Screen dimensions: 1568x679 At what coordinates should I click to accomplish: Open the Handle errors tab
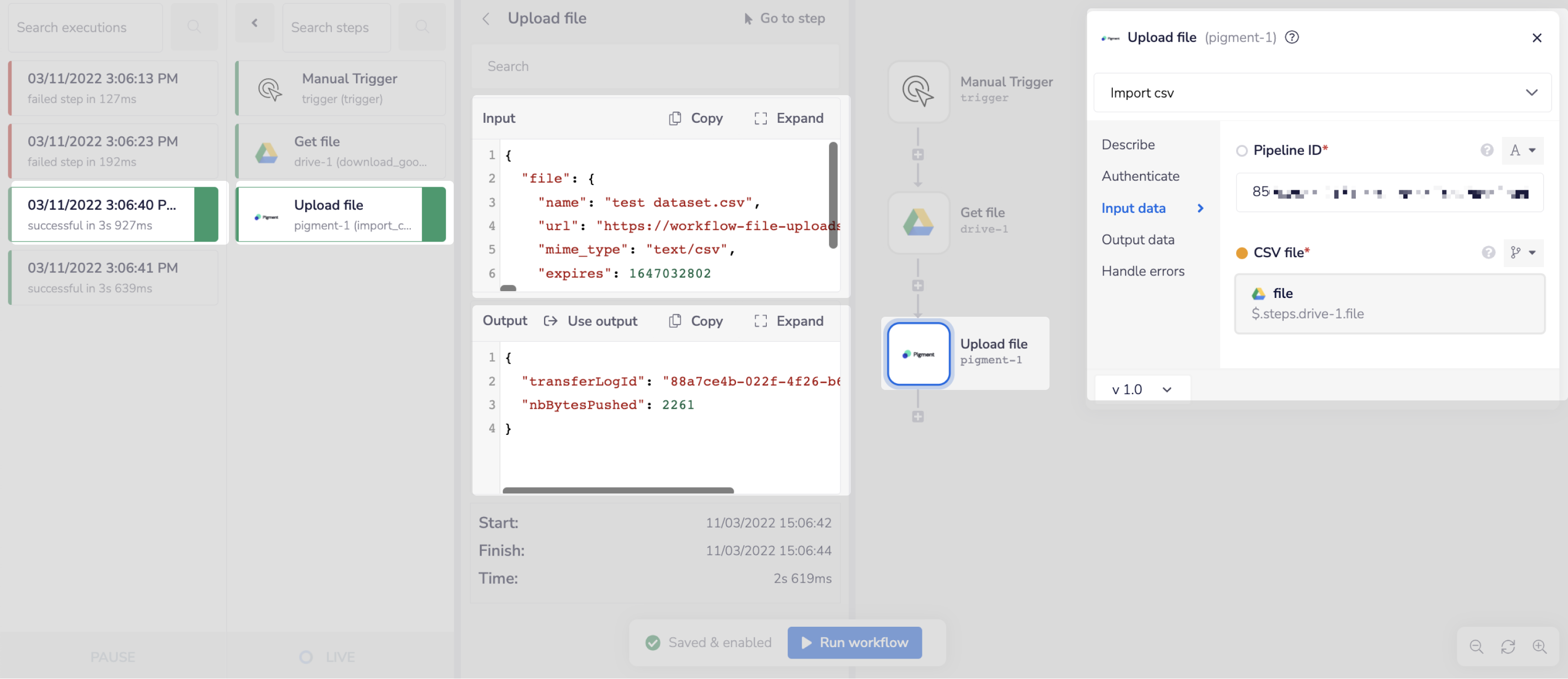point(1143,271)
